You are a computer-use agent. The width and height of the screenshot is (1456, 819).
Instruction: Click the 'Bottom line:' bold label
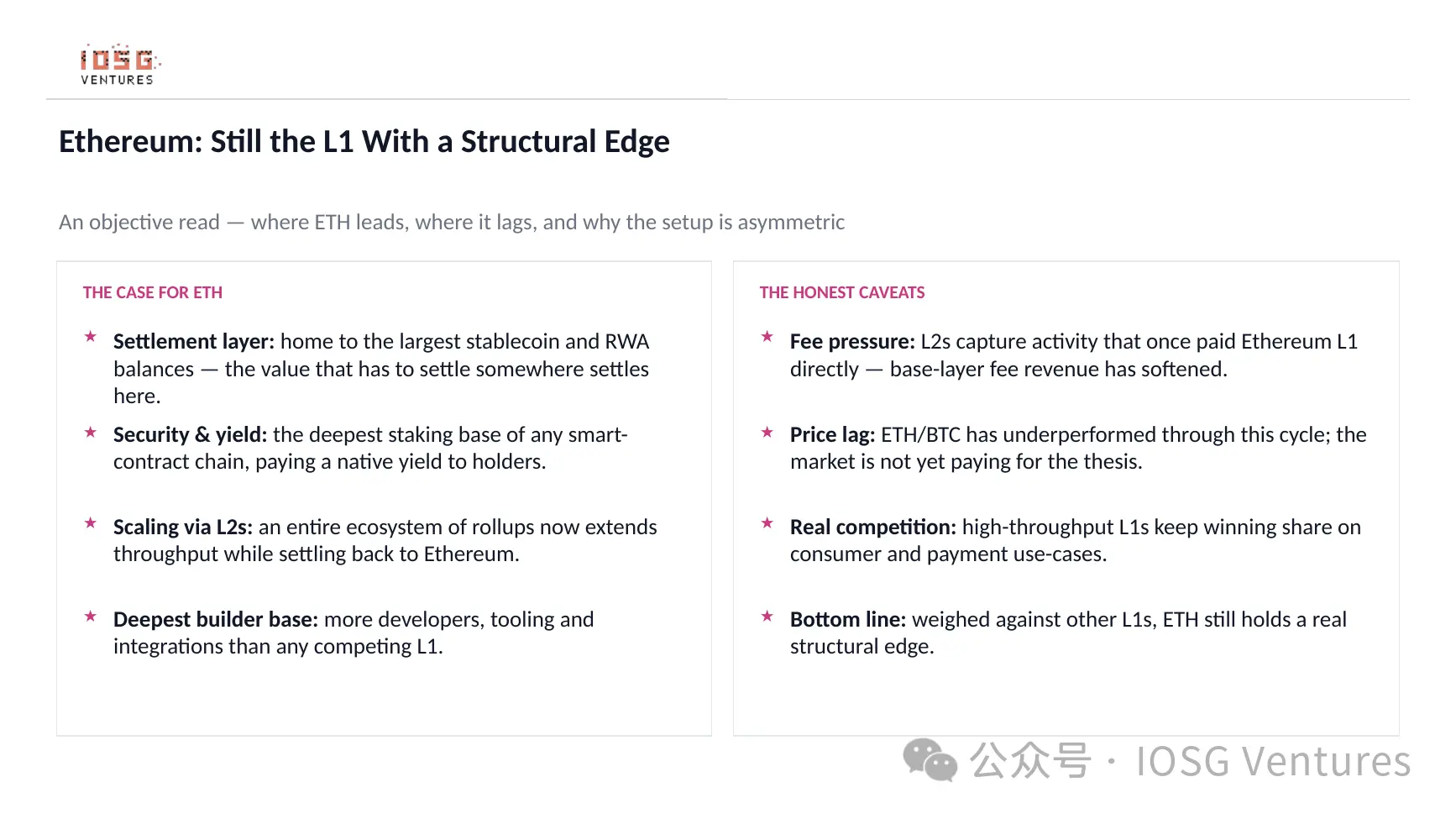coord(848,619)
